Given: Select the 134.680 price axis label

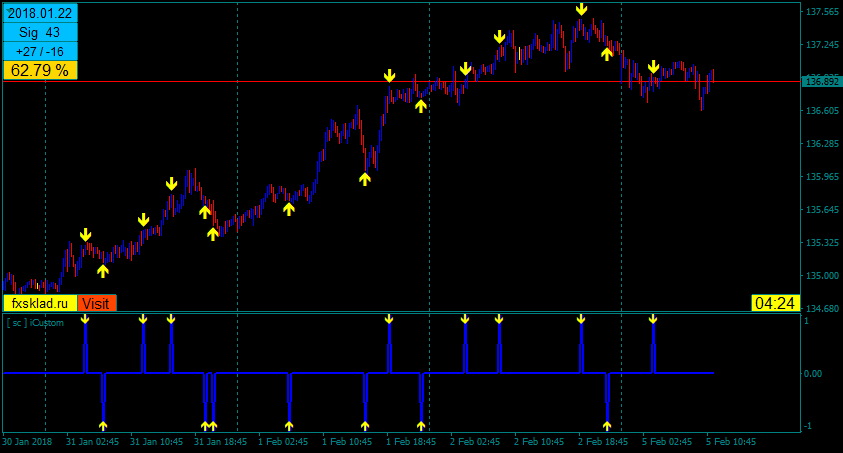Looking at the screenshot, I should click(823, 308).
